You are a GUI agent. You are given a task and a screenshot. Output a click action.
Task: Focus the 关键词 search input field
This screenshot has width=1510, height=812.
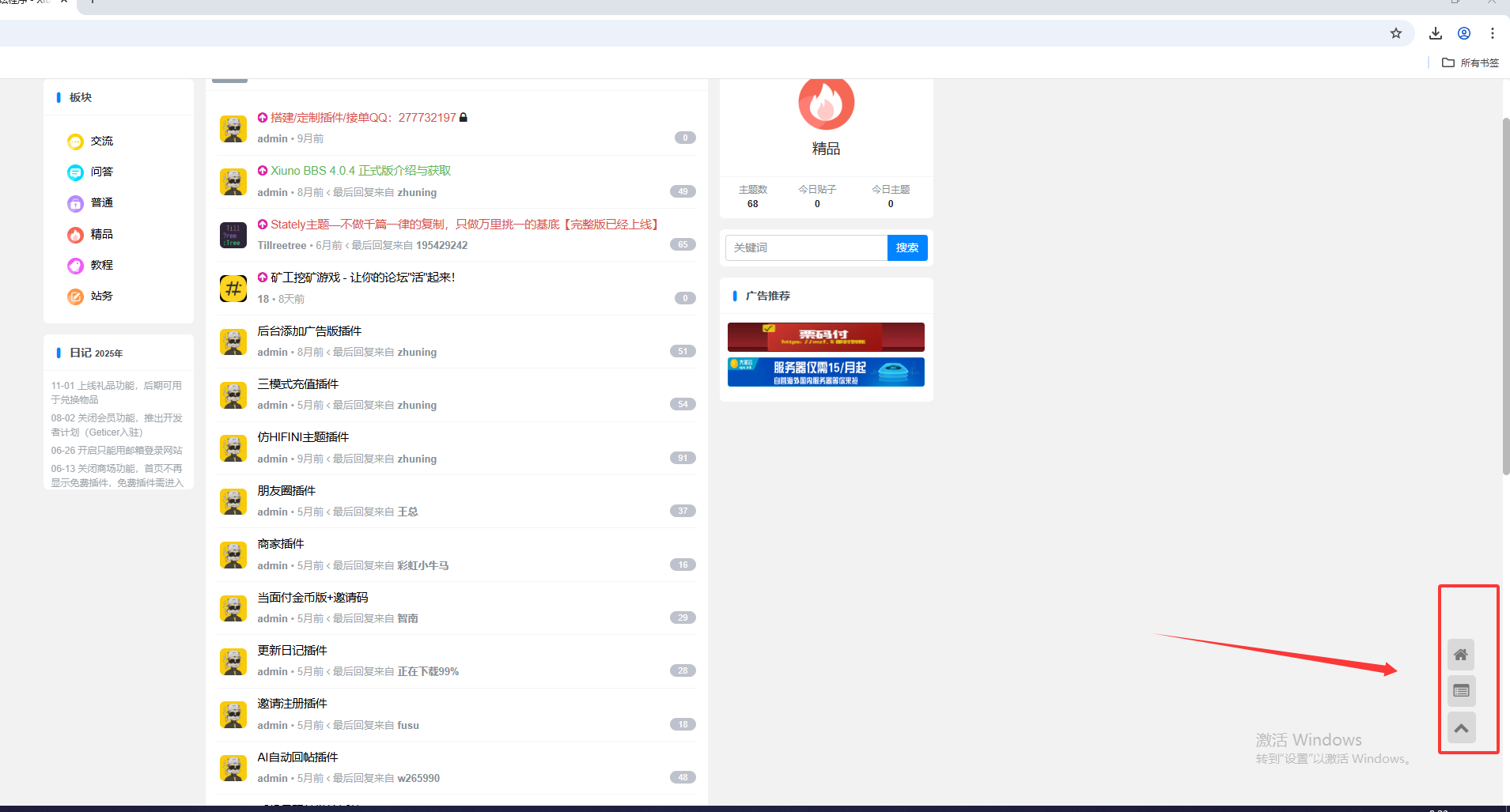805,248
